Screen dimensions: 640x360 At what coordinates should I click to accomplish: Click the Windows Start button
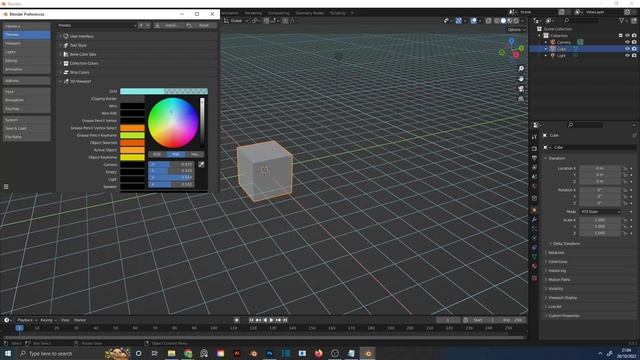8,353
